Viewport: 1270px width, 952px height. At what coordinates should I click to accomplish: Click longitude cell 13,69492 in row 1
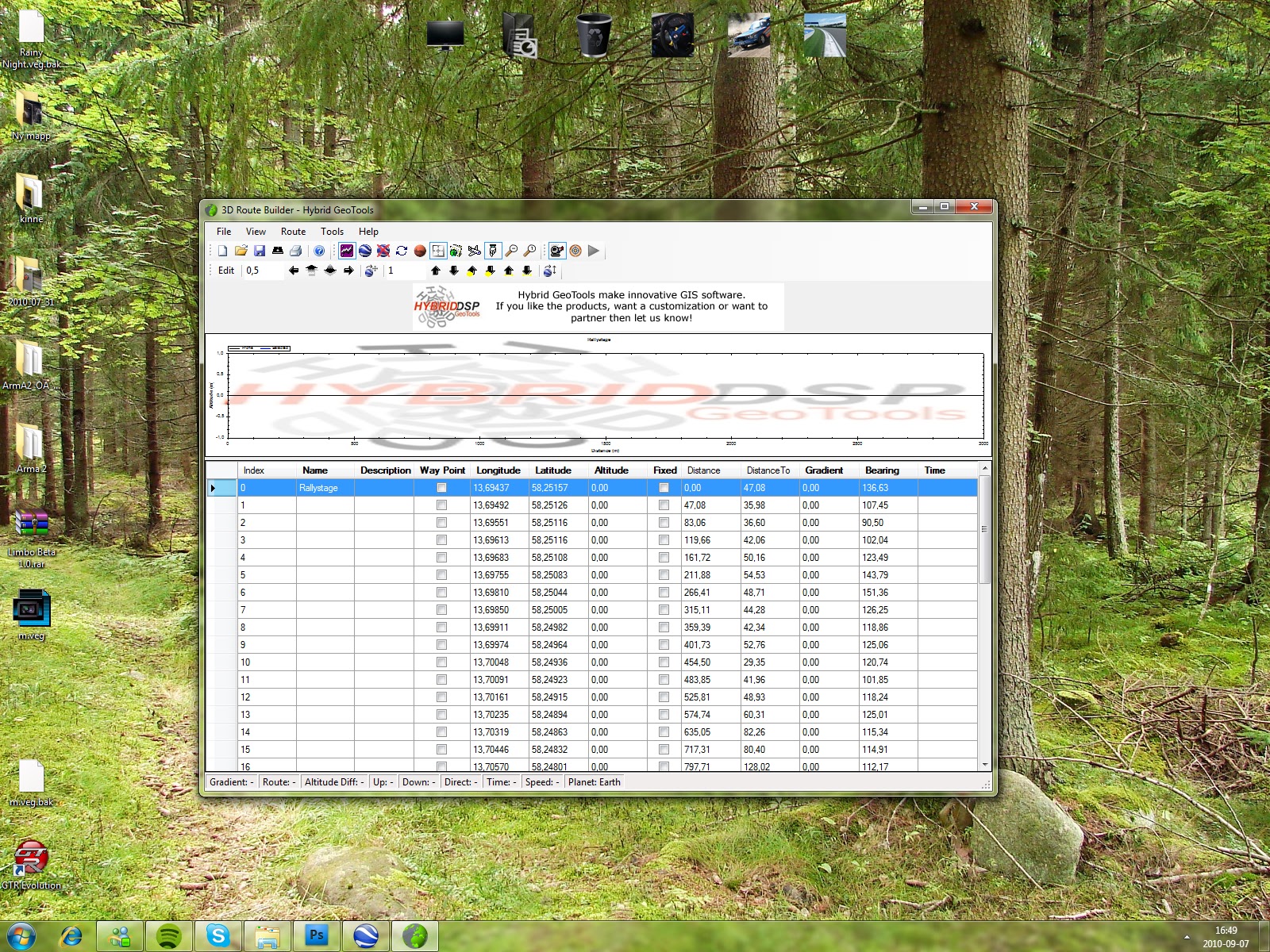[x=499, y=505]
